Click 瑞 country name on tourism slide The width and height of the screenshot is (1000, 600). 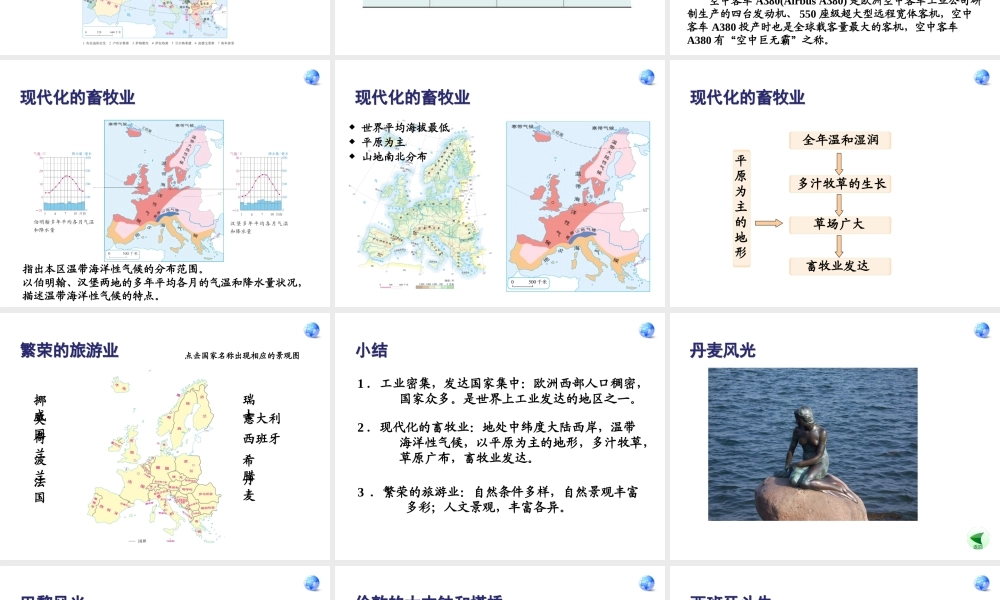(249, 399)
